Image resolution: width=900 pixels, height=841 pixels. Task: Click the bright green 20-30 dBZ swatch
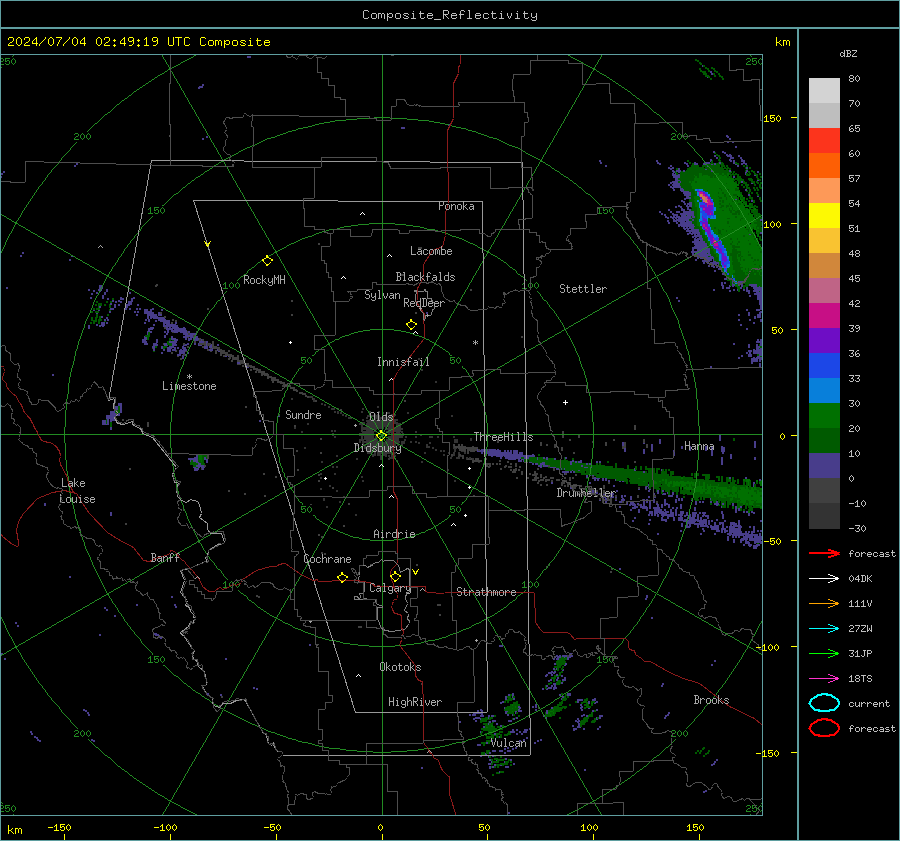[824, 416]
